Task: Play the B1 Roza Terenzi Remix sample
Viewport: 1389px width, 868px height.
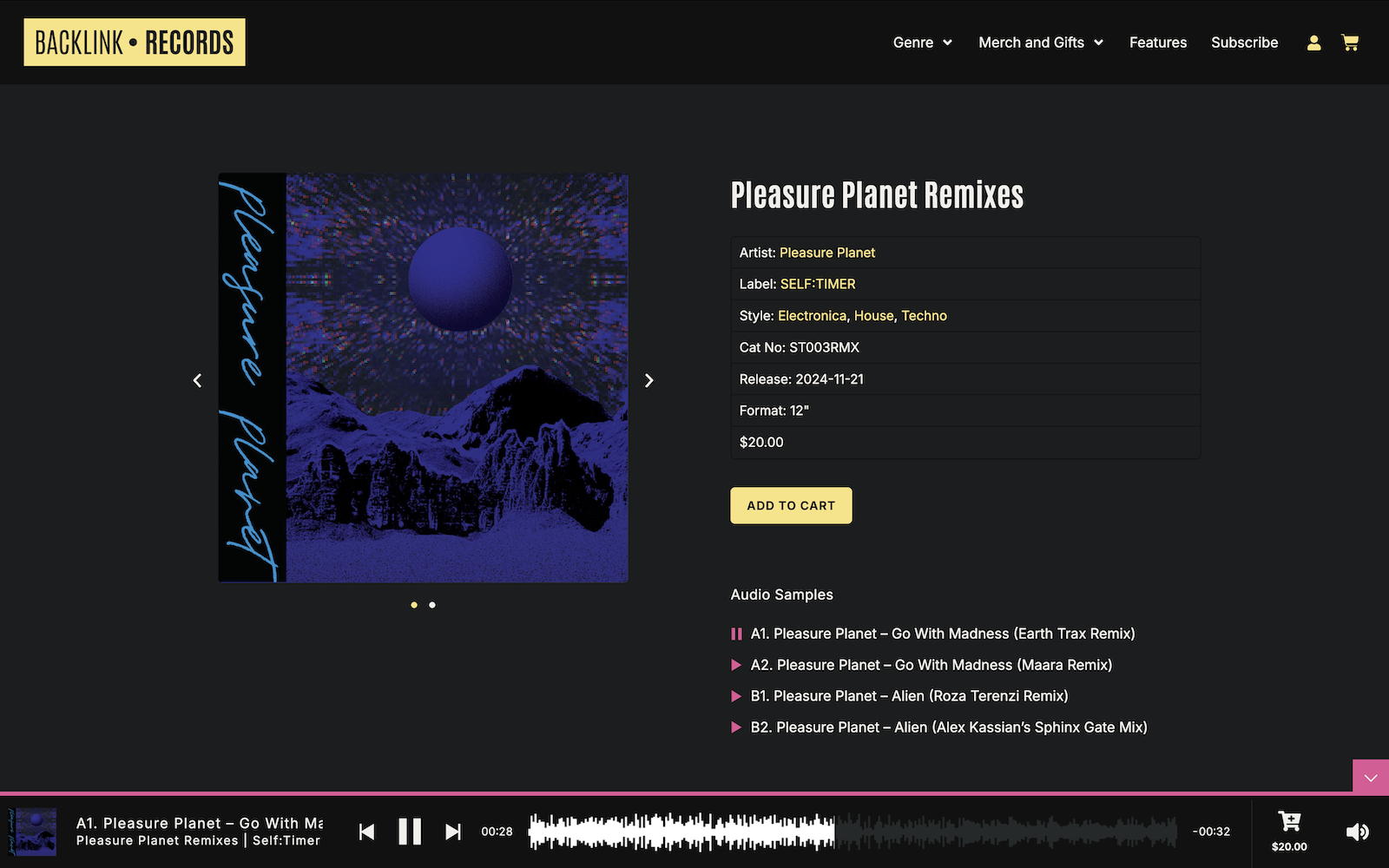Action: click(736, 696)
